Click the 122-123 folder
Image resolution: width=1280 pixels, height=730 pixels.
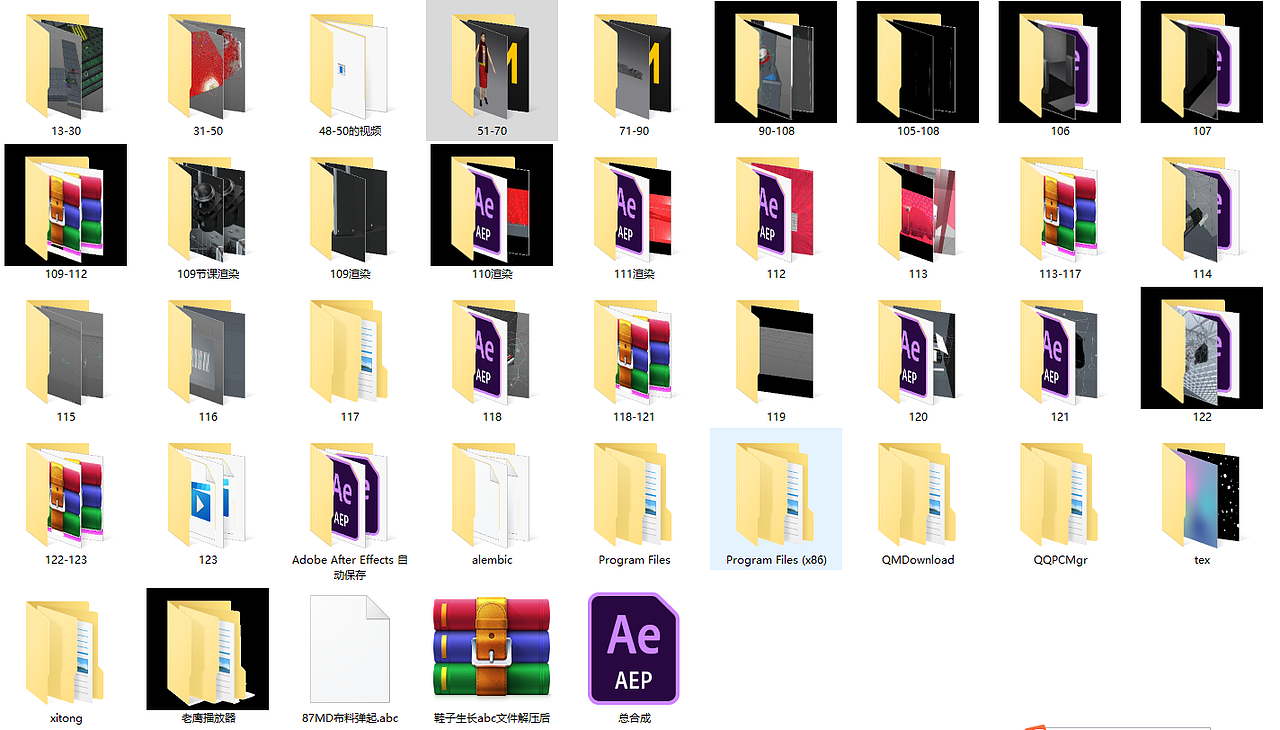coord(66,495)
